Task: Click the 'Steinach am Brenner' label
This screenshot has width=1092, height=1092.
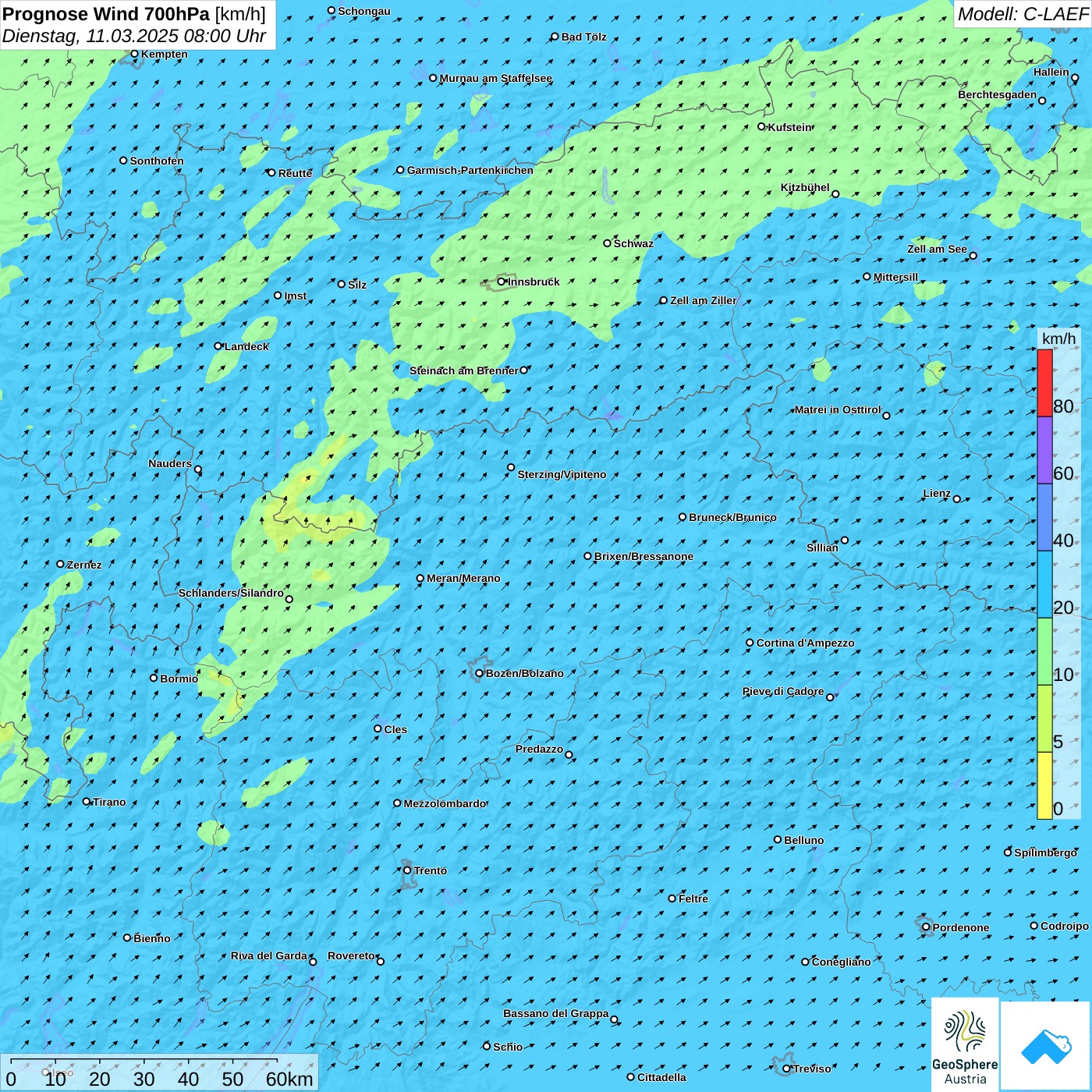Action: [463, 370]
